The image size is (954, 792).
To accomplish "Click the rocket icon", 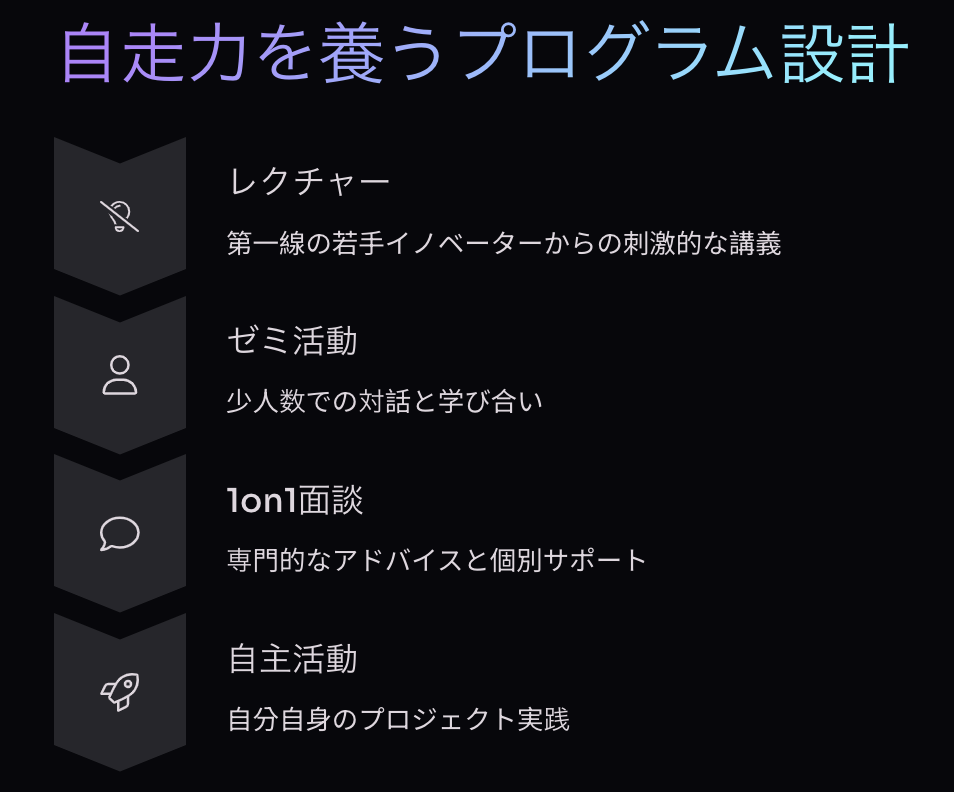I will pos(119,692).
